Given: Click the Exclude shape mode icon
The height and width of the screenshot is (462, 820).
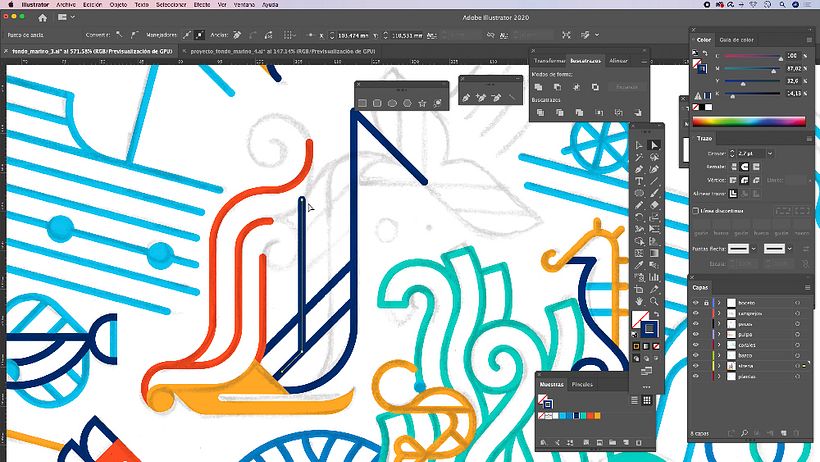Looking at the screenshot, I should coord(595,87).
